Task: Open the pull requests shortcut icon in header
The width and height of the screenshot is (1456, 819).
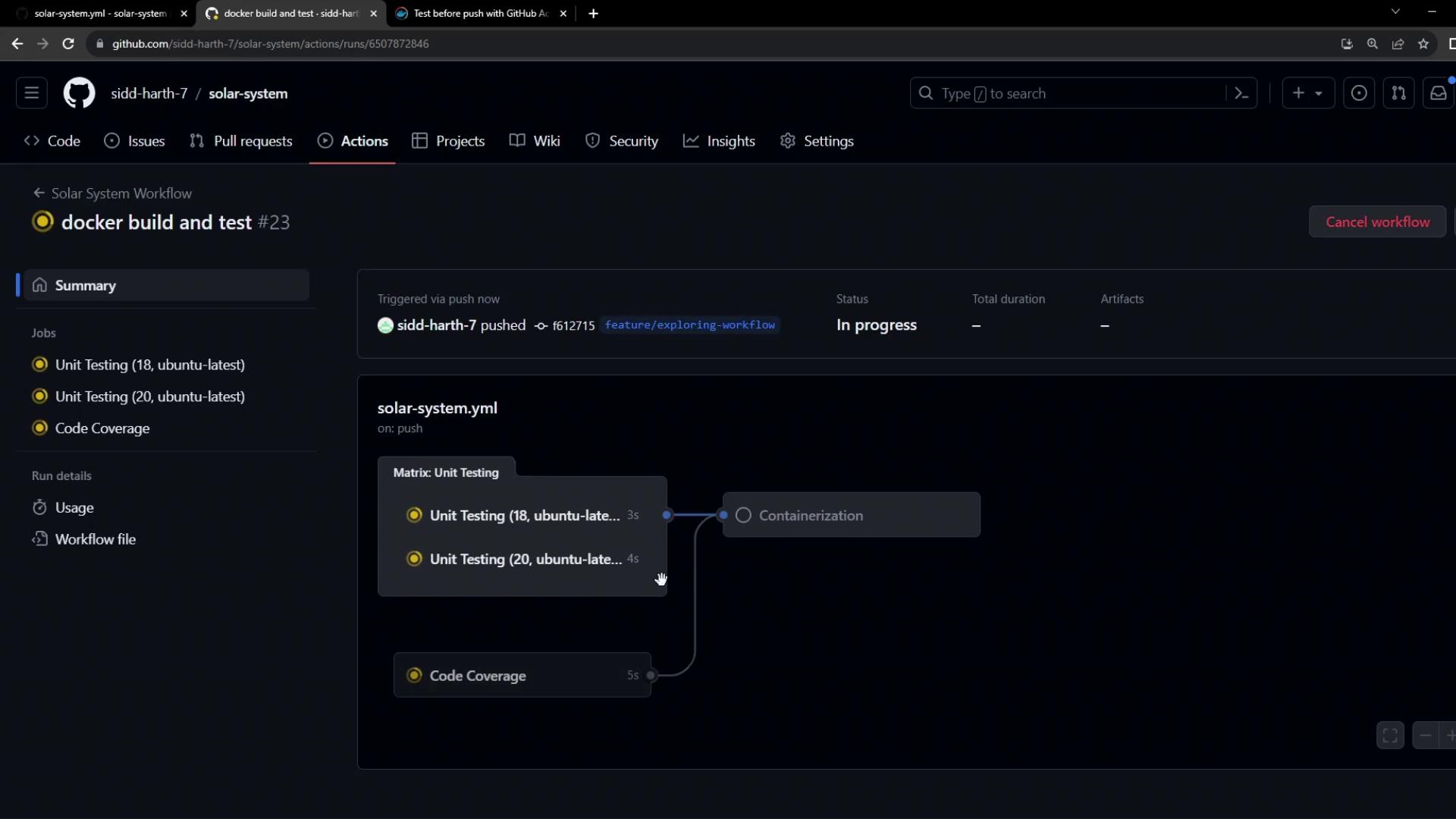Action: click(1398, 93)
